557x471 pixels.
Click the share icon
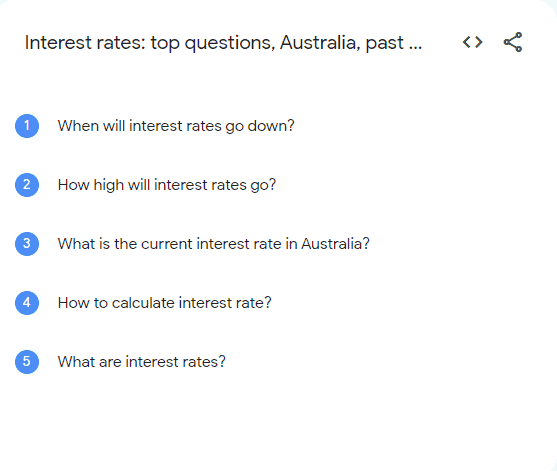tap(513, 42)
